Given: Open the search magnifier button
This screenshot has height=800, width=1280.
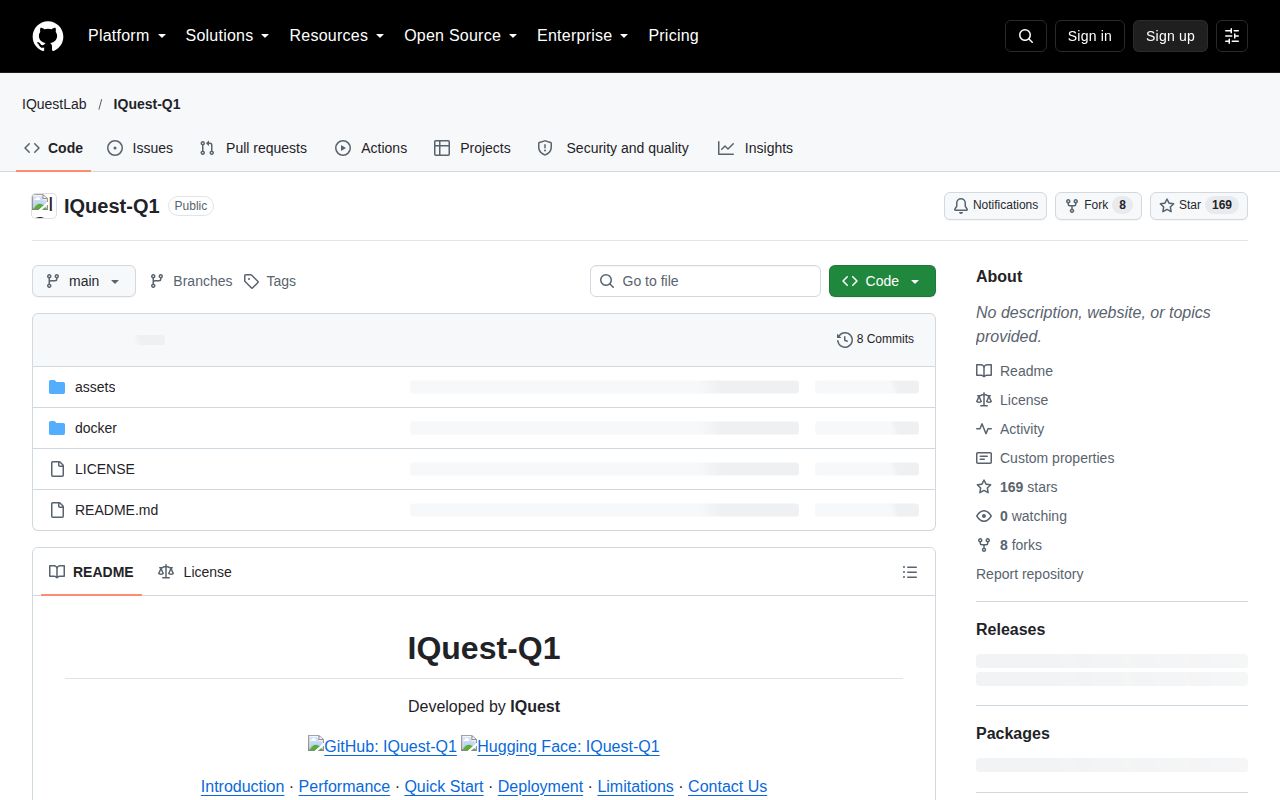Looking at the screenshot, I should pos(1026,36).
